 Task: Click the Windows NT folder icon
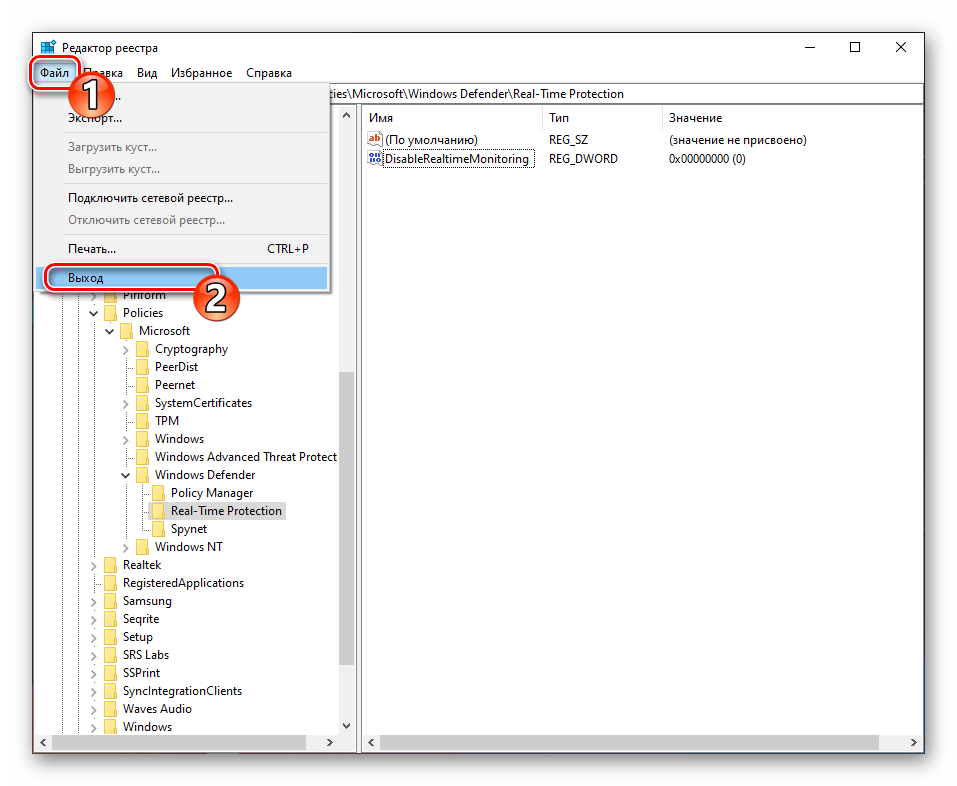pos(142,547)
